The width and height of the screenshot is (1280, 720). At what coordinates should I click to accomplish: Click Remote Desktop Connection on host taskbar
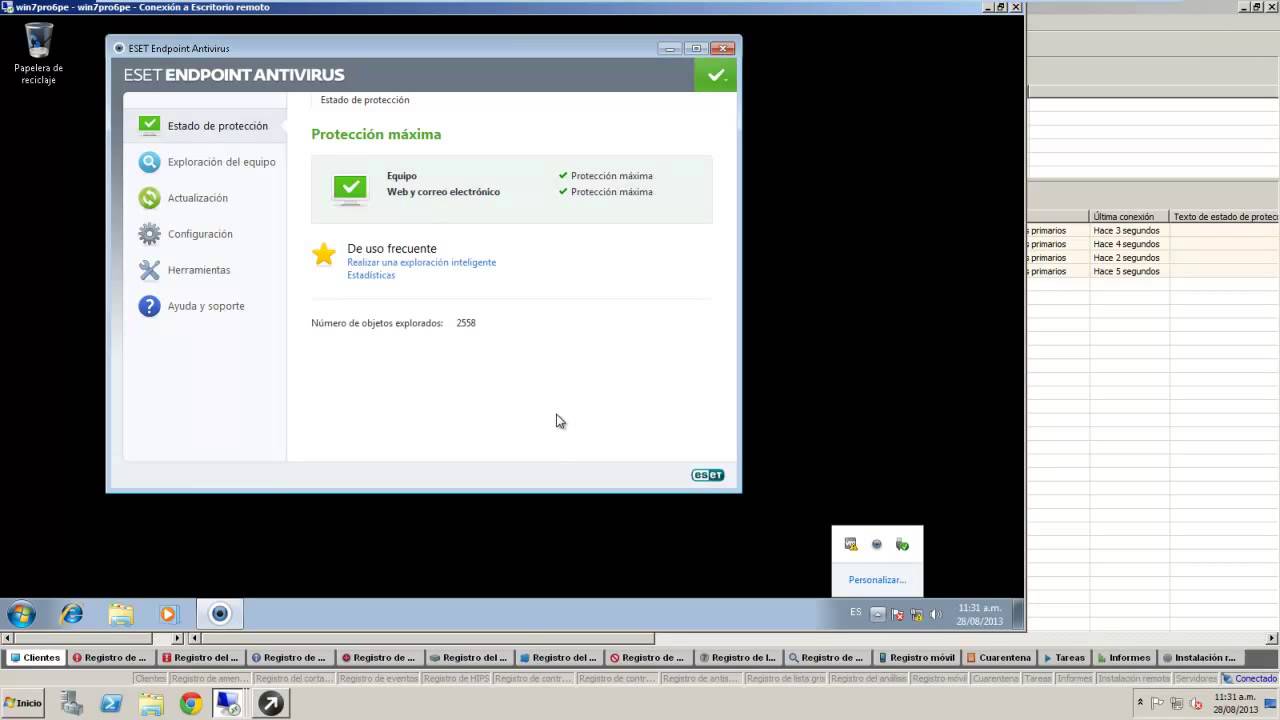pos(229,704)
